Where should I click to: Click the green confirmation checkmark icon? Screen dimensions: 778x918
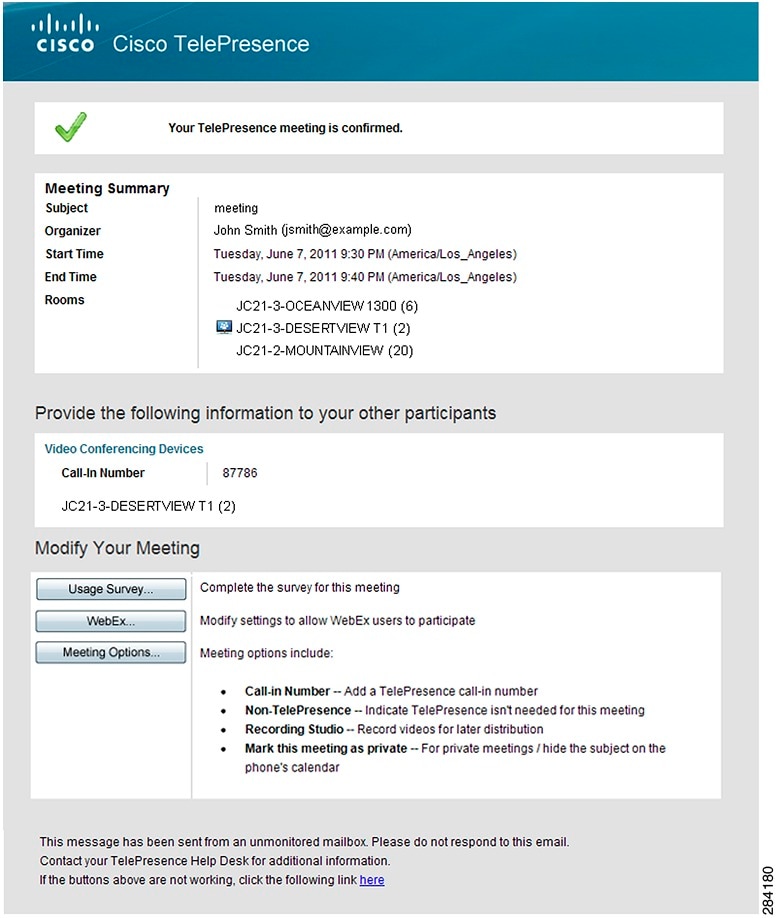[70, 127]
